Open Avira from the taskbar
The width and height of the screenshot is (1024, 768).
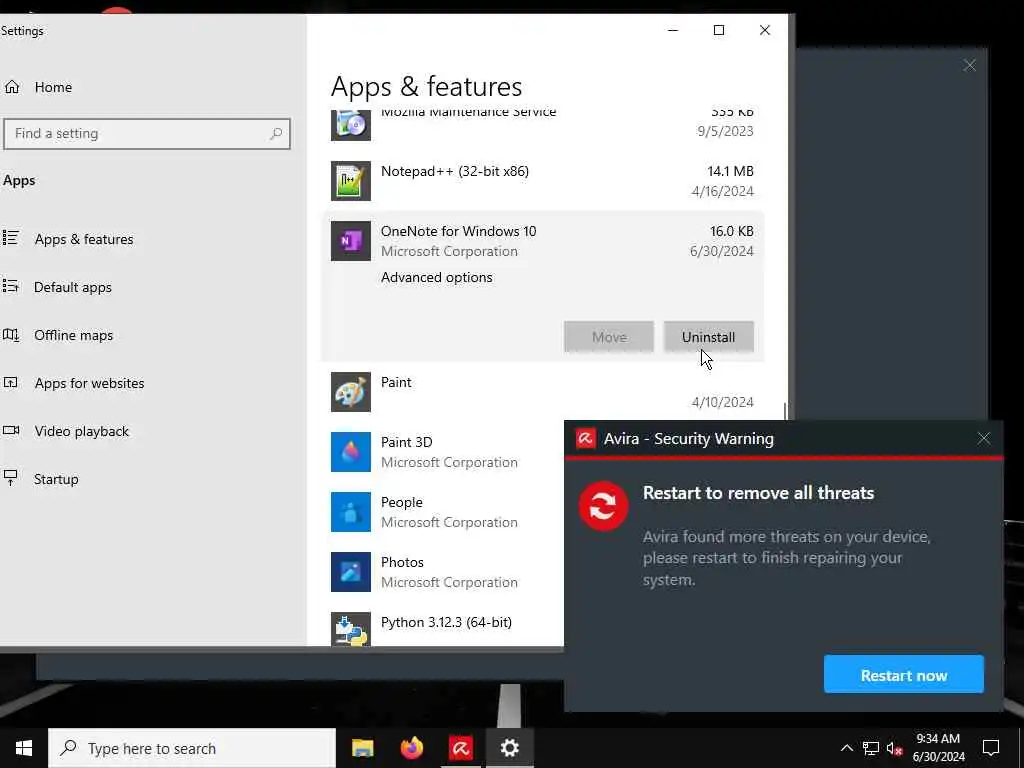point(460,748)
